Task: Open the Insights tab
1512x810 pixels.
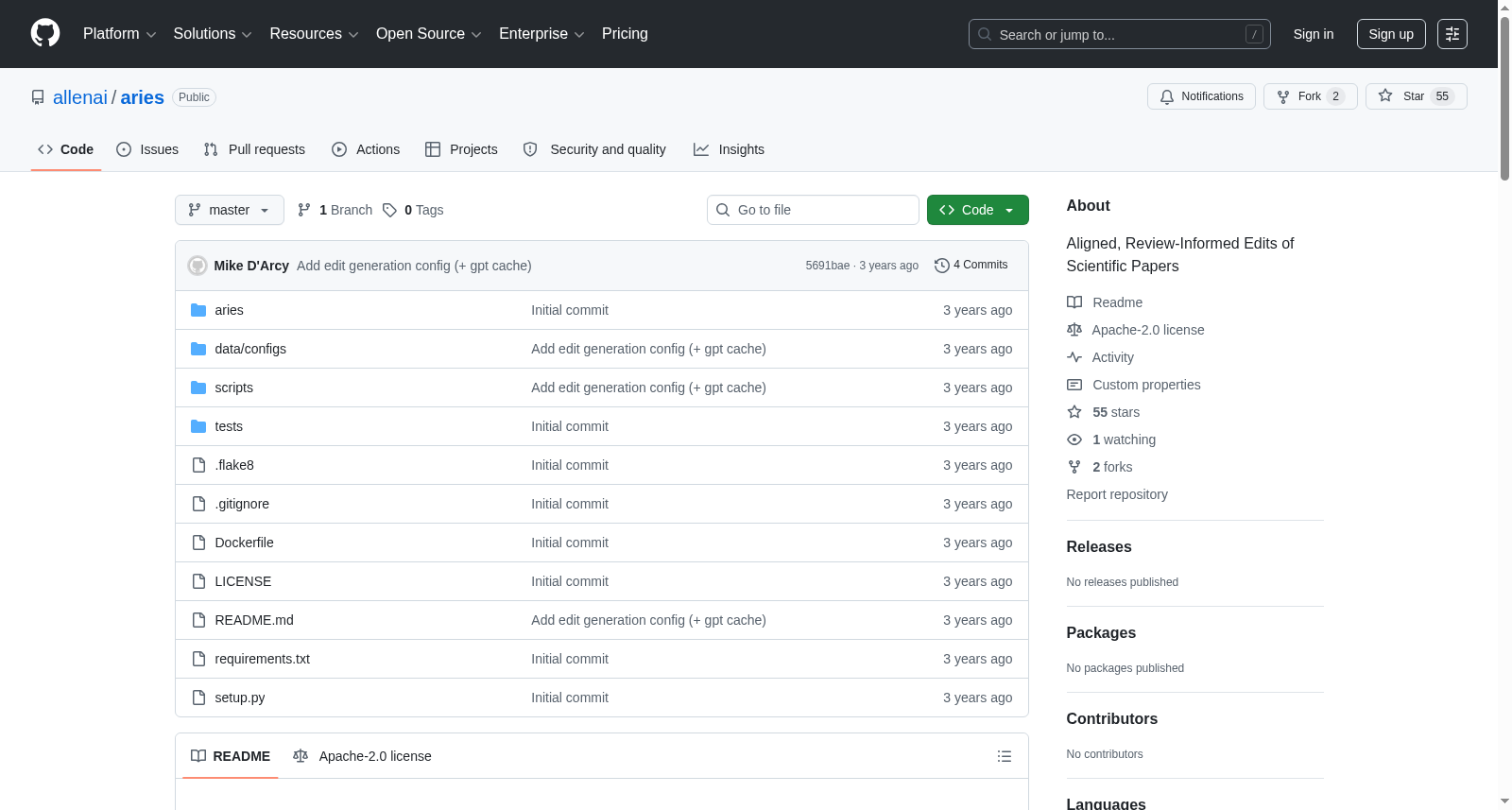Action: (x=729, y=149)
